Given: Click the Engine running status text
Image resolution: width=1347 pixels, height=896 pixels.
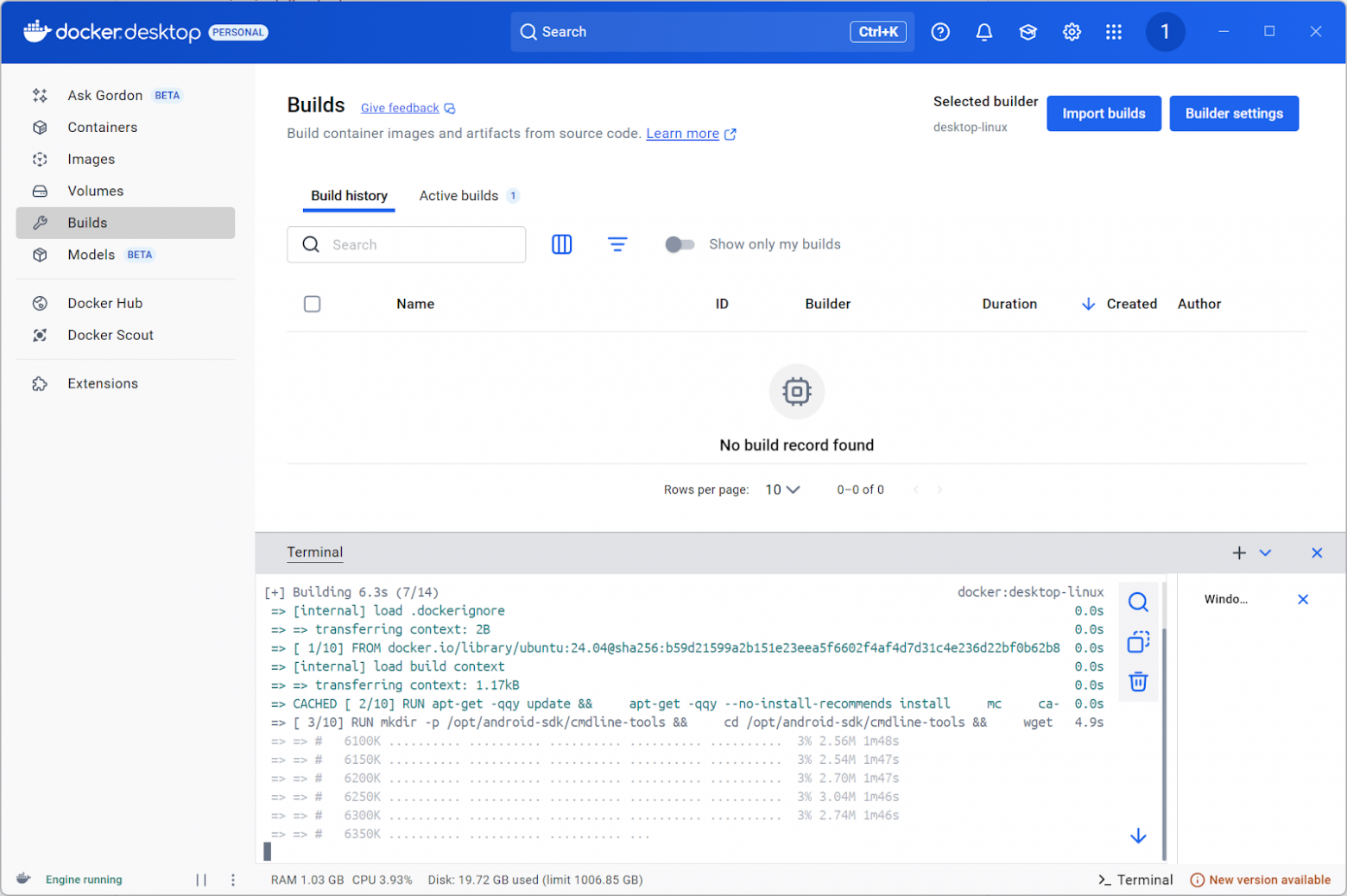Looking at the screenshot, I should (x=84, y=880).
